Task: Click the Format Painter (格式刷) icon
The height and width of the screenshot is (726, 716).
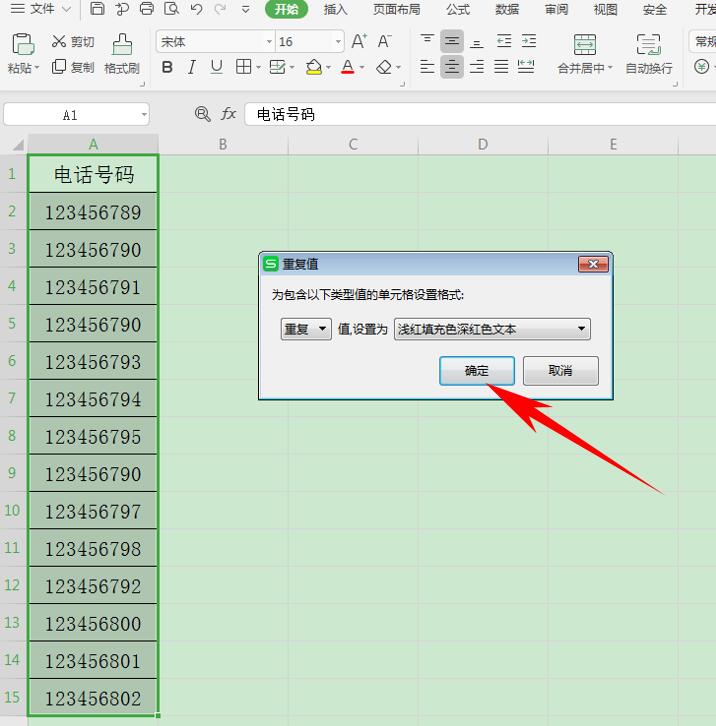Action: [122, 44]
